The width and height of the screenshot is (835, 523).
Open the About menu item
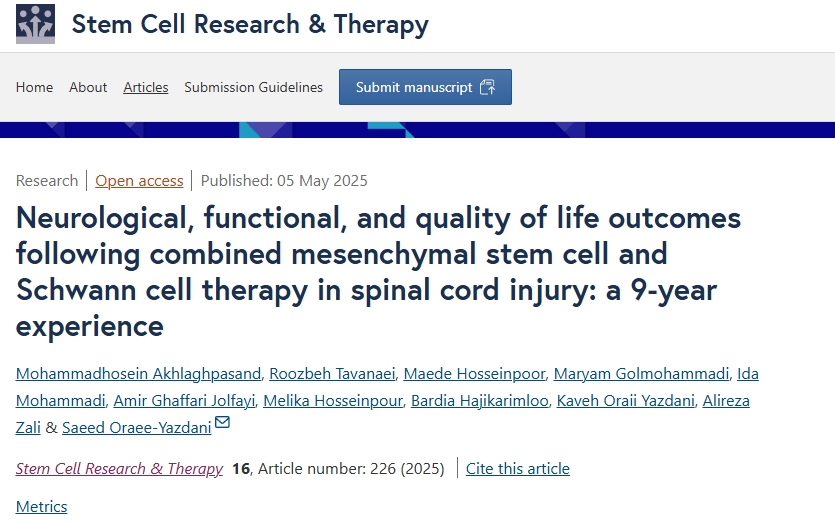[88, 87]
